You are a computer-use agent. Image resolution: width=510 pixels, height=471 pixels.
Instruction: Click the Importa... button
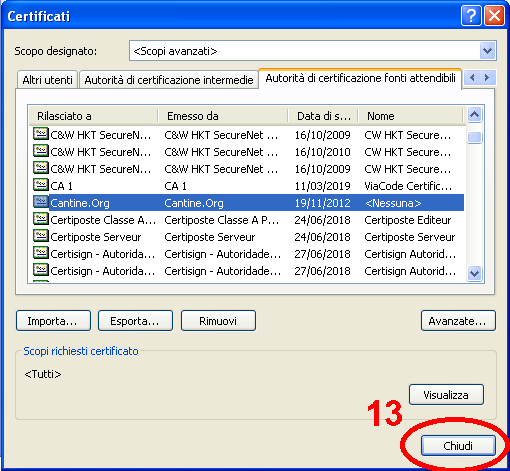tap(53, 321)
